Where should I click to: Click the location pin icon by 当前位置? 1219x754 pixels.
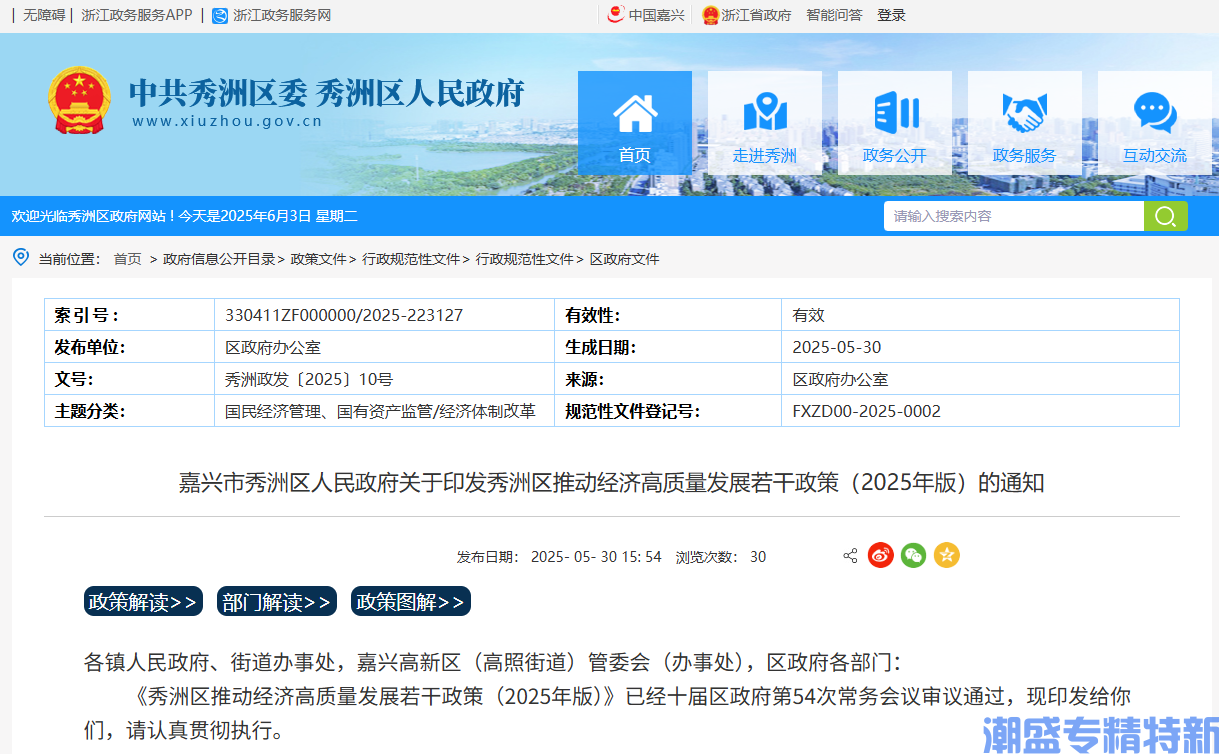coord(20,257)
